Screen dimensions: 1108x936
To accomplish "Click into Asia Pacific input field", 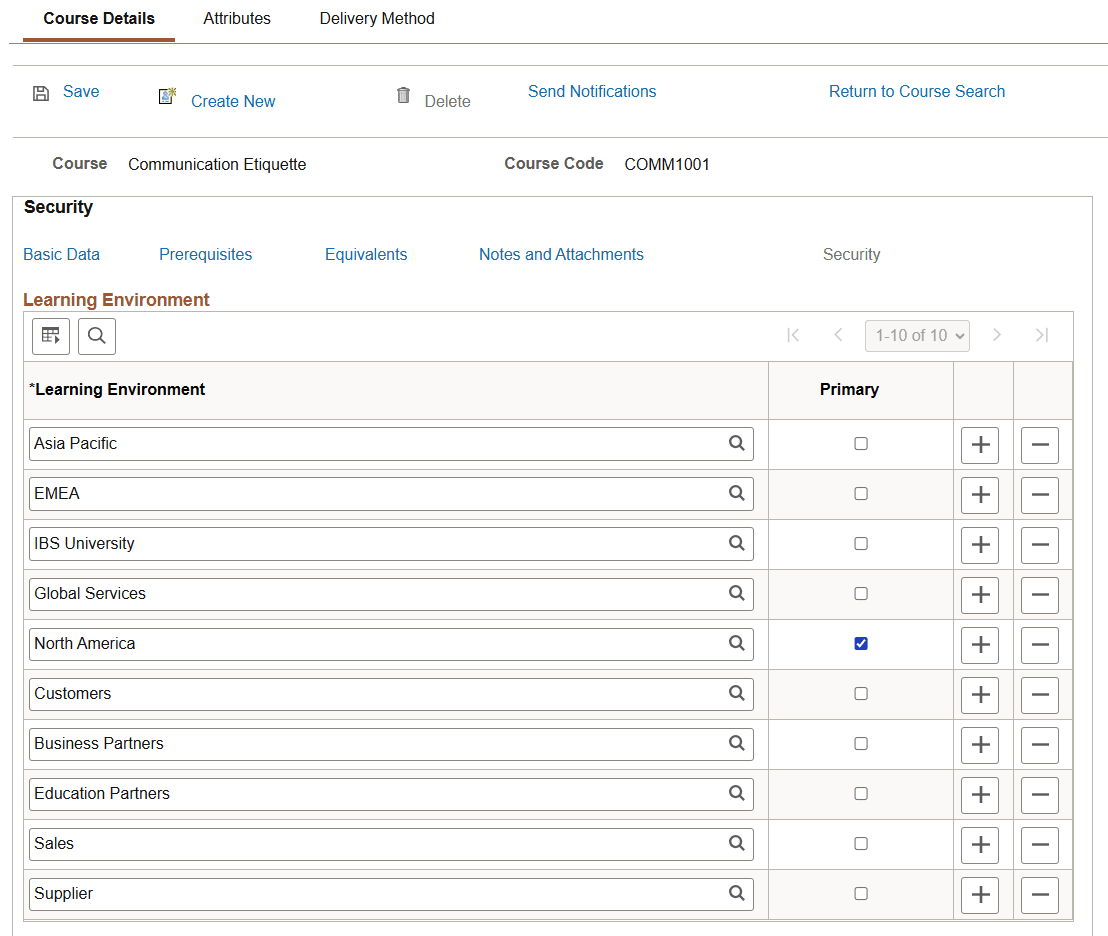I will tap(391, 444).
